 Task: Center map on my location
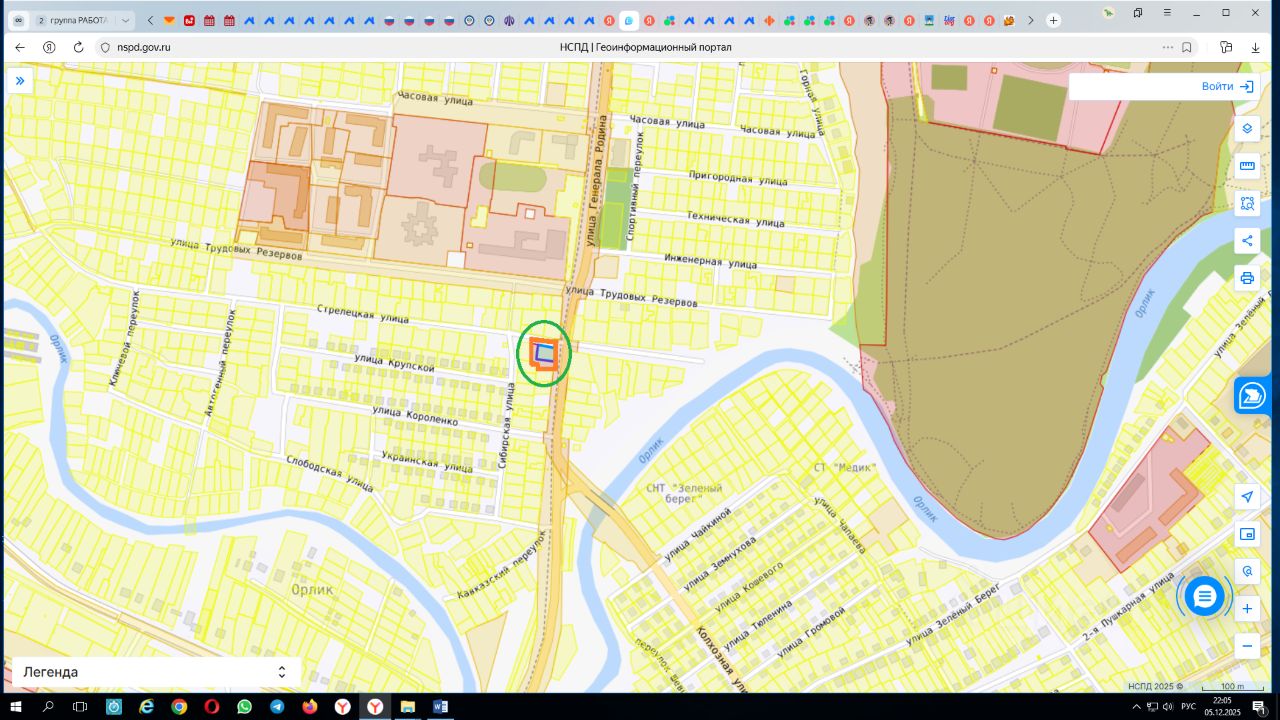coord(1247,497)
